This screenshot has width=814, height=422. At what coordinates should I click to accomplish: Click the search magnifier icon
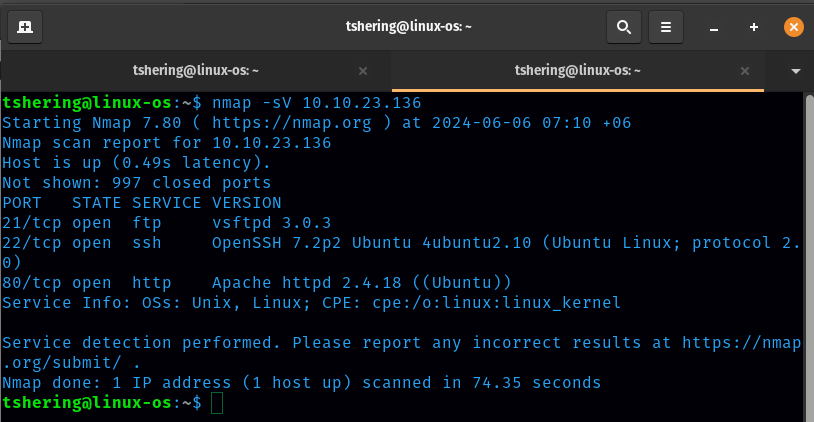tap(624, 27)
